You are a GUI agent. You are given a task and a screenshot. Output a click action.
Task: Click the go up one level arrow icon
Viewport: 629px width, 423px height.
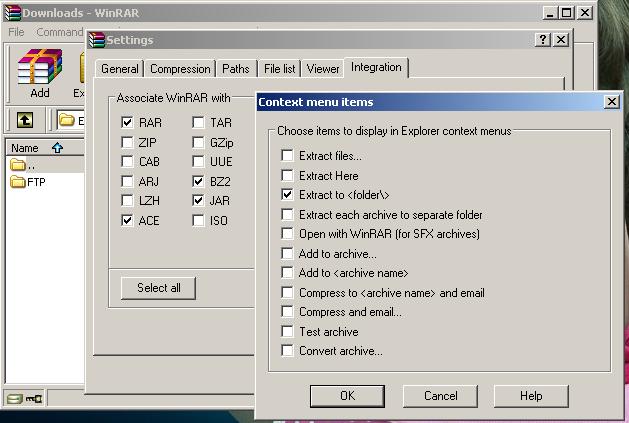coord(25,120)
